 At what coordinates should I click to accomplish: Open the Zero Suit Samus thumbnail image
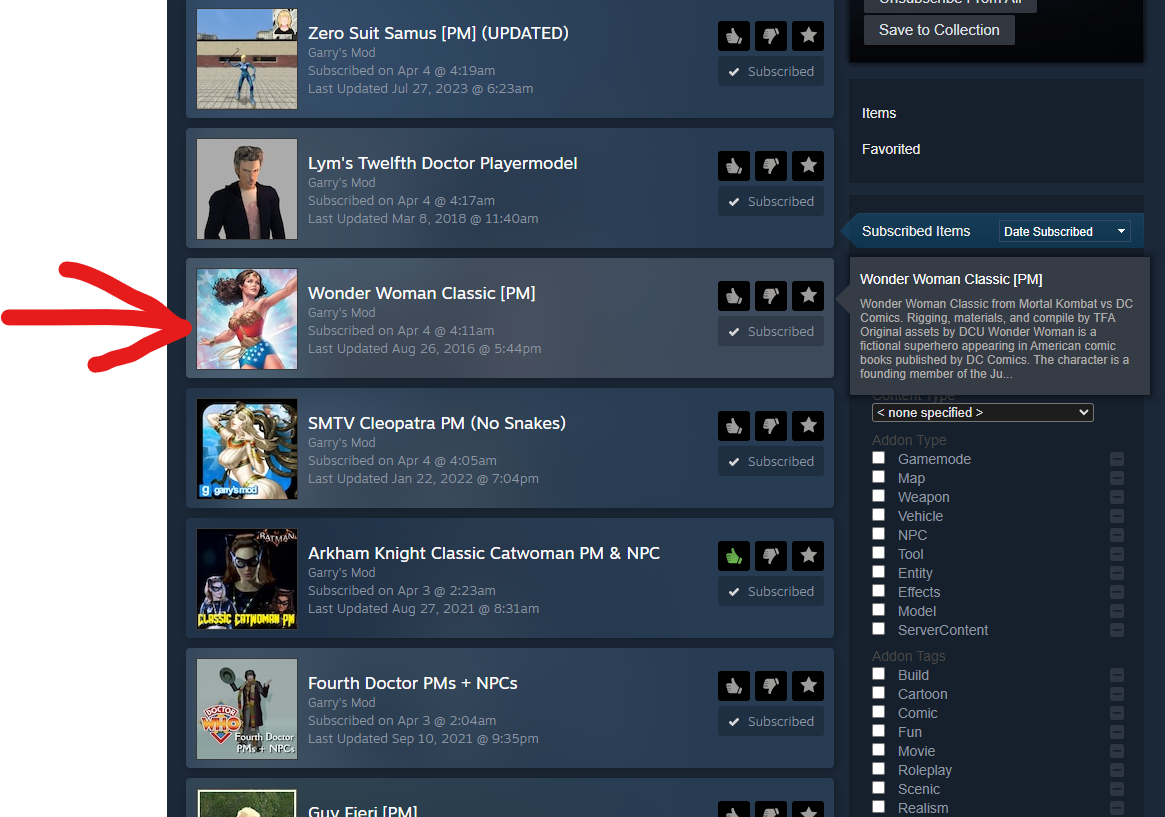point(247,59)
